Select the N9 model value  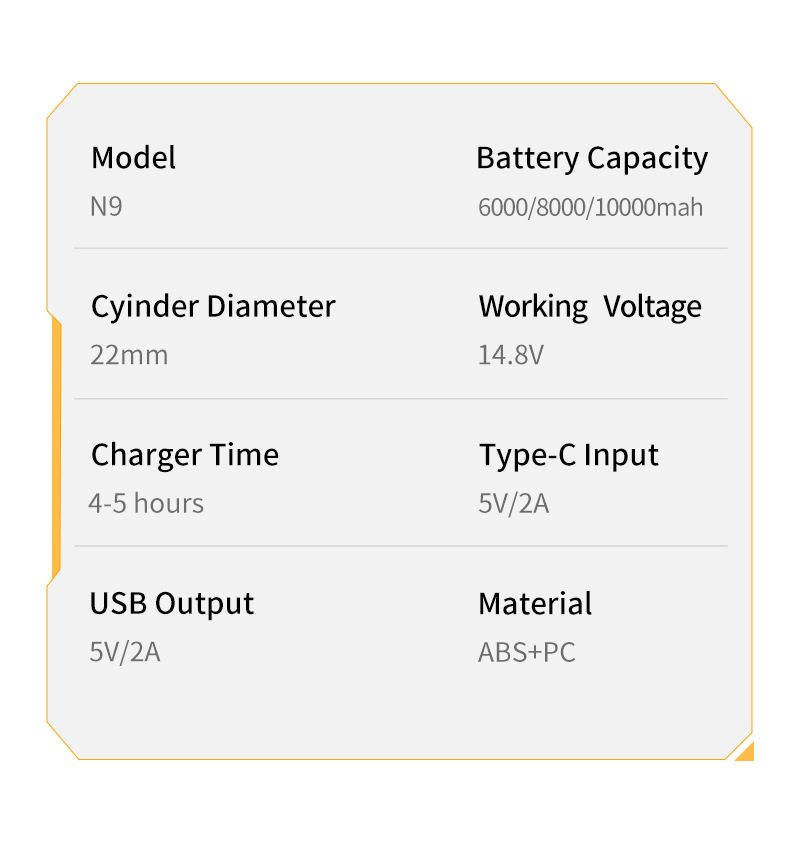point(106,207)
